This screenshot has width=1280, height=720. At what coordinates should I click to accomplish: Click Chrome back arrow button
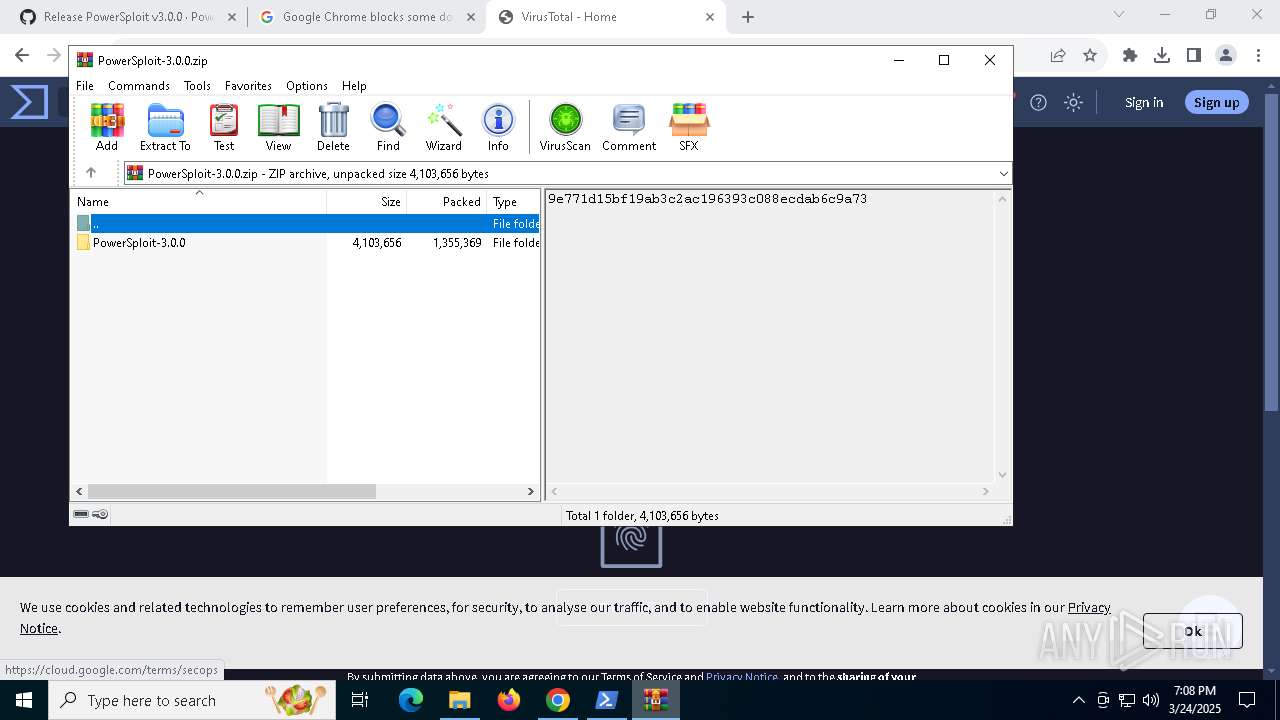tap(22, 56)
